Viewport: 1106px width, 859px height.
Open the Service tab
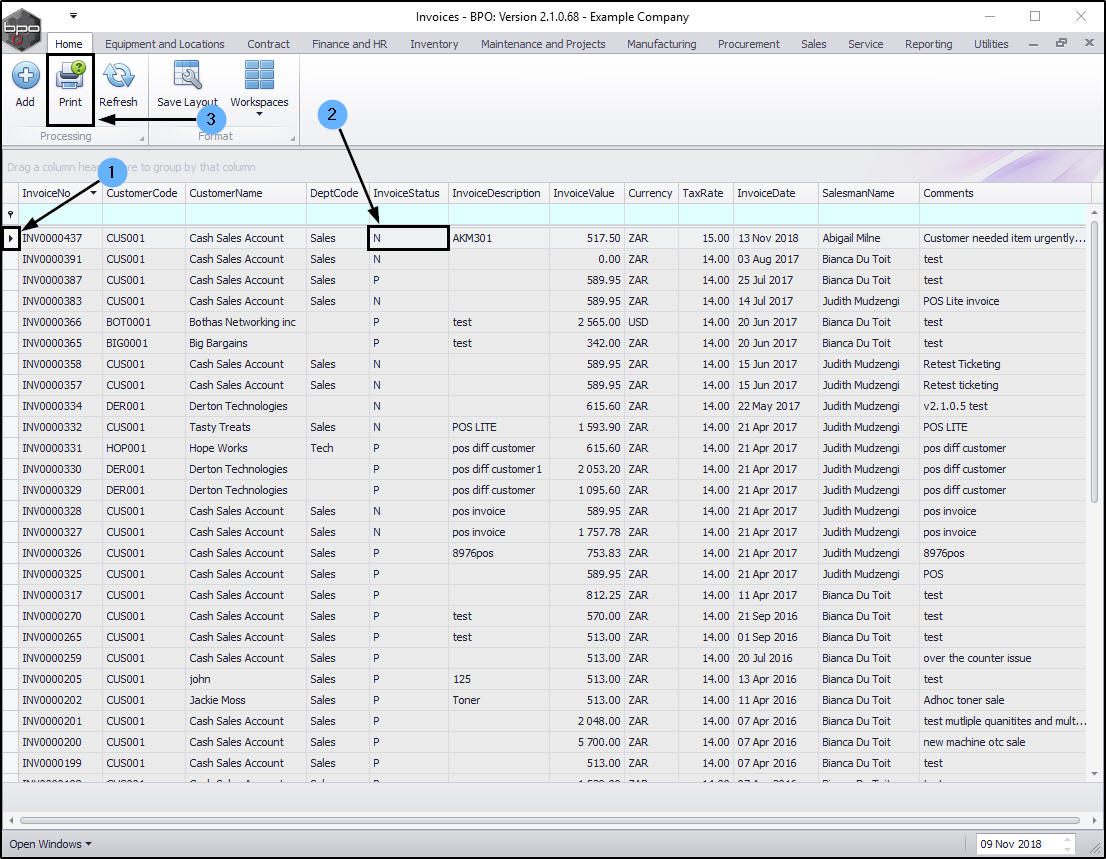click(865, 44)
